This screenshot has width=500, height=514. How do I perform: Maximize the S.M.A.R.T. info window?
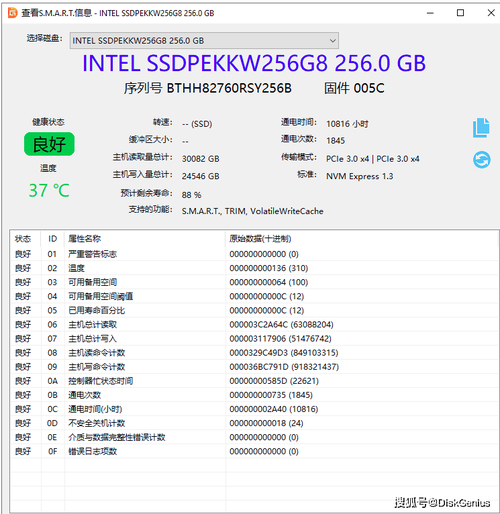[x=460, y=13]
